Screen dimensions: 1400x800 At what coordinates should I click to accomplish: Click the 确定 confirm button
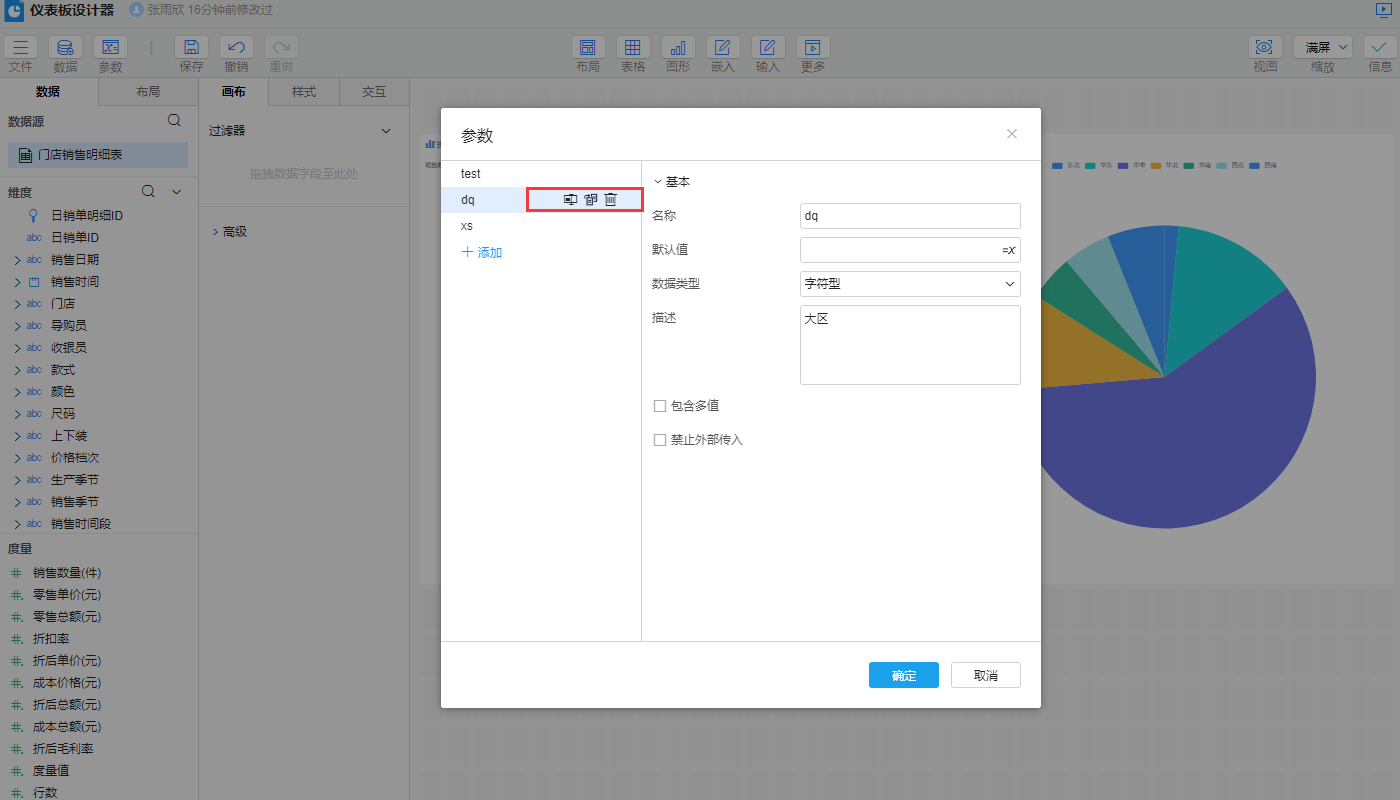click(x=903, y=676)
